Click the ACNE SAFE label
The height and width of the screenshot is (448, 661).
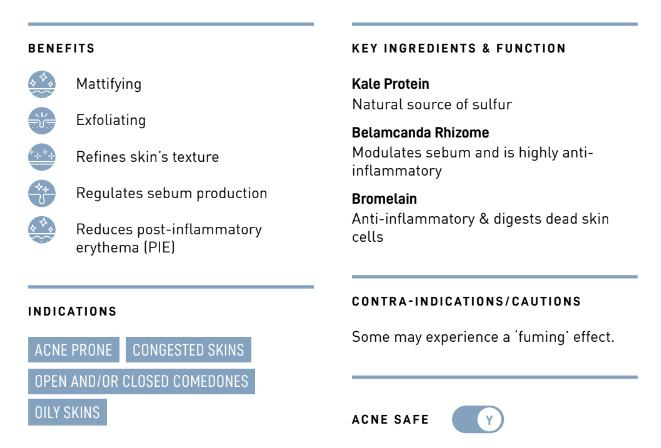click(390, 419)
